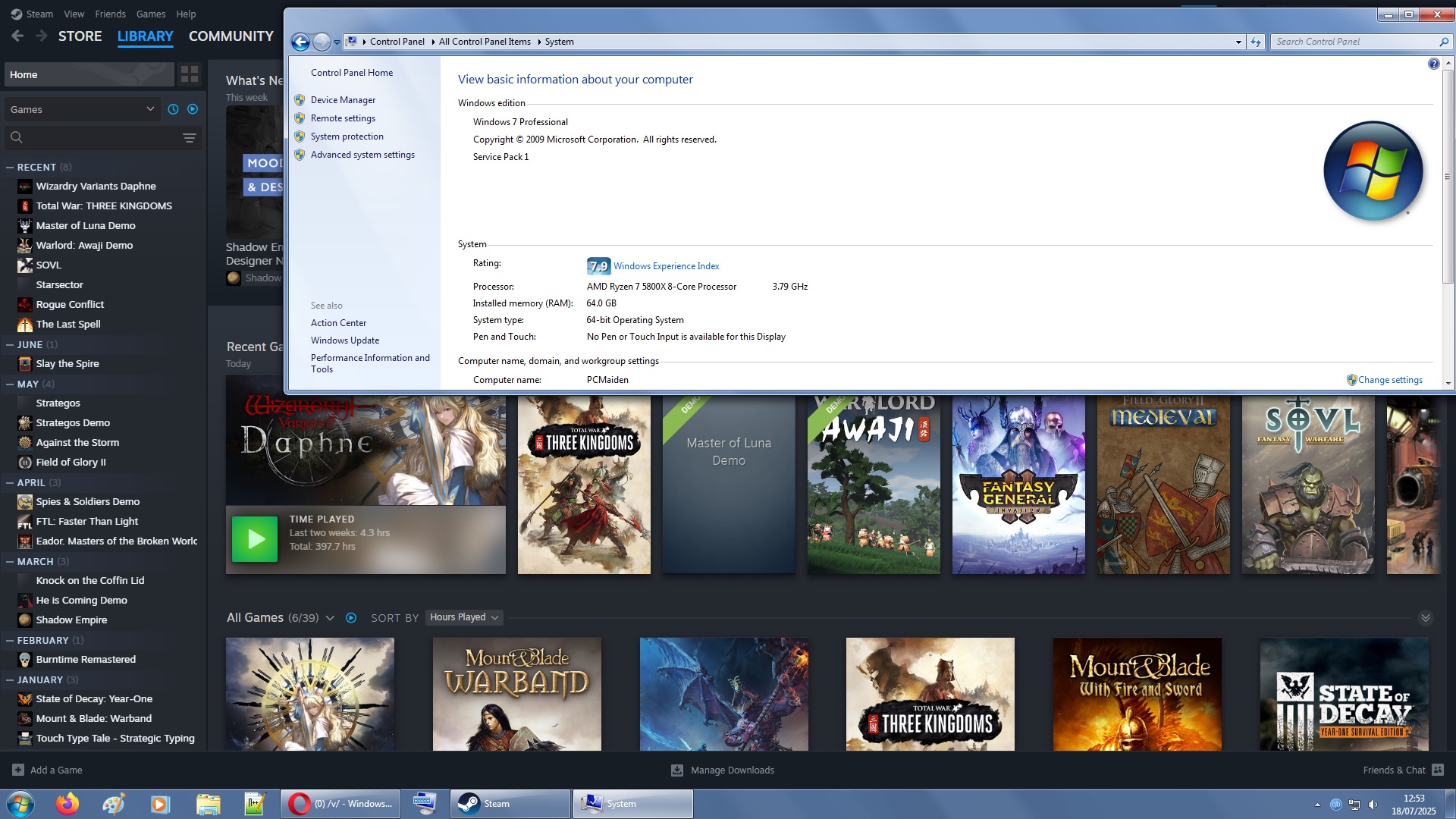Open the Help menu in Steam
The height and width of the screenshot is (819, 1456).
tap(186, 14)
